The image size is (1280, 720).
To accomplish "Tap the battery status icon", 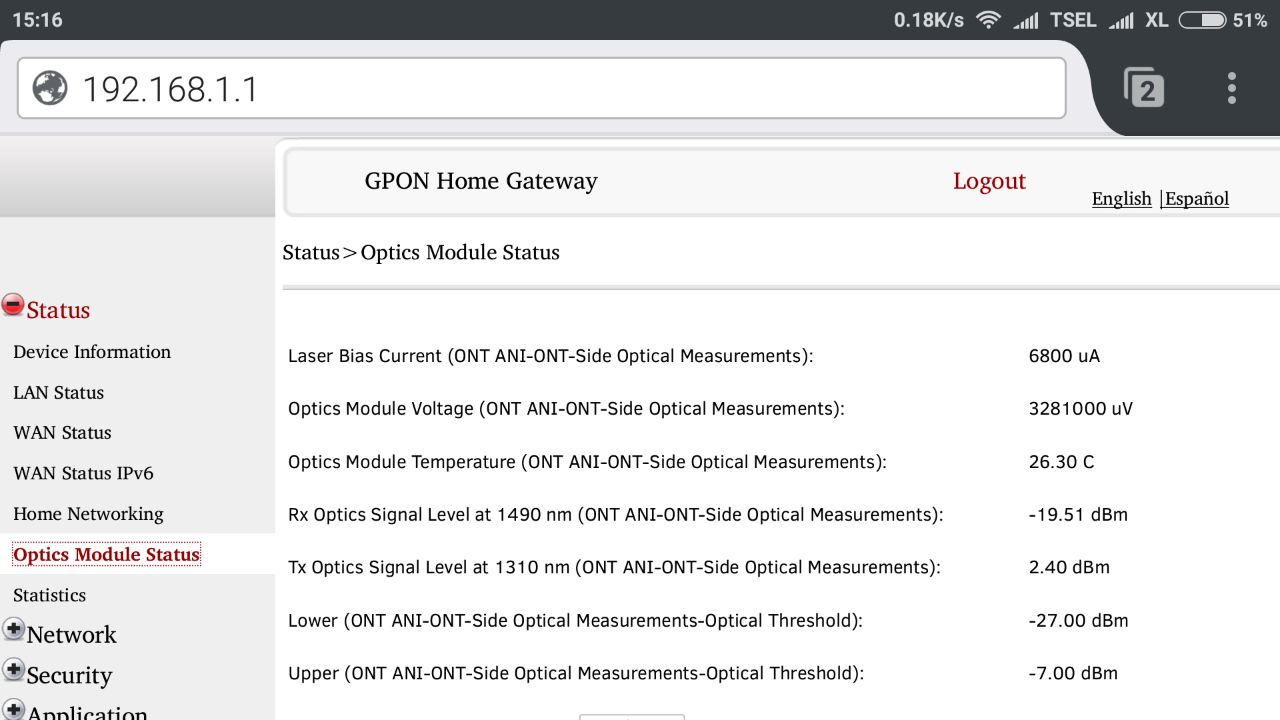I will click(x=1202, y=20).
